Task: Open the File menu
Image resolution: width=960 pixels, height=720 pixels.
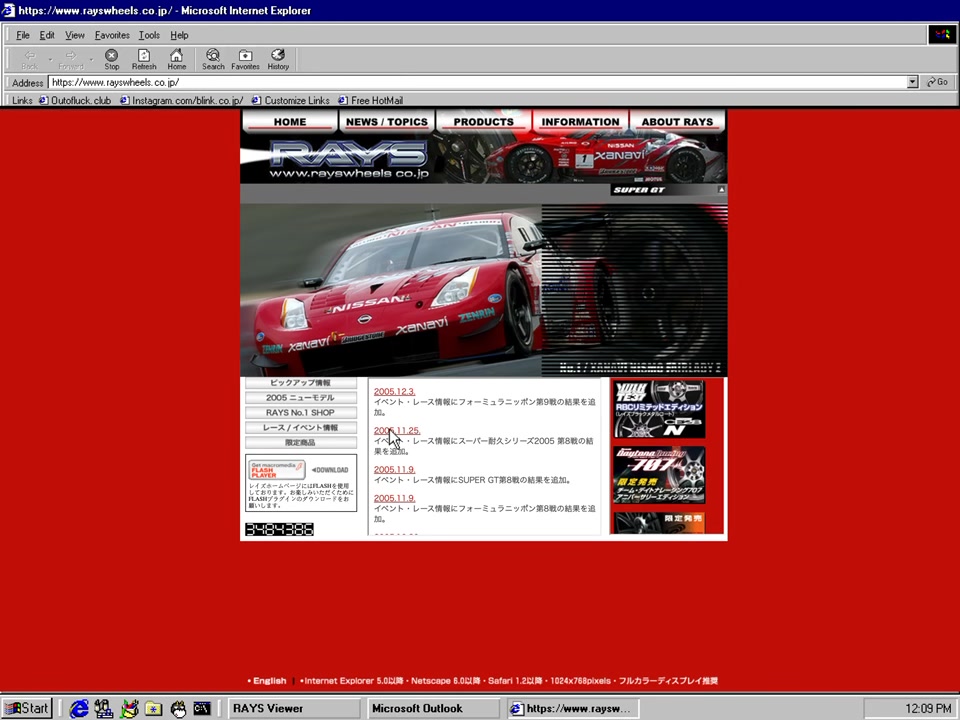Action: coord(23,35)
